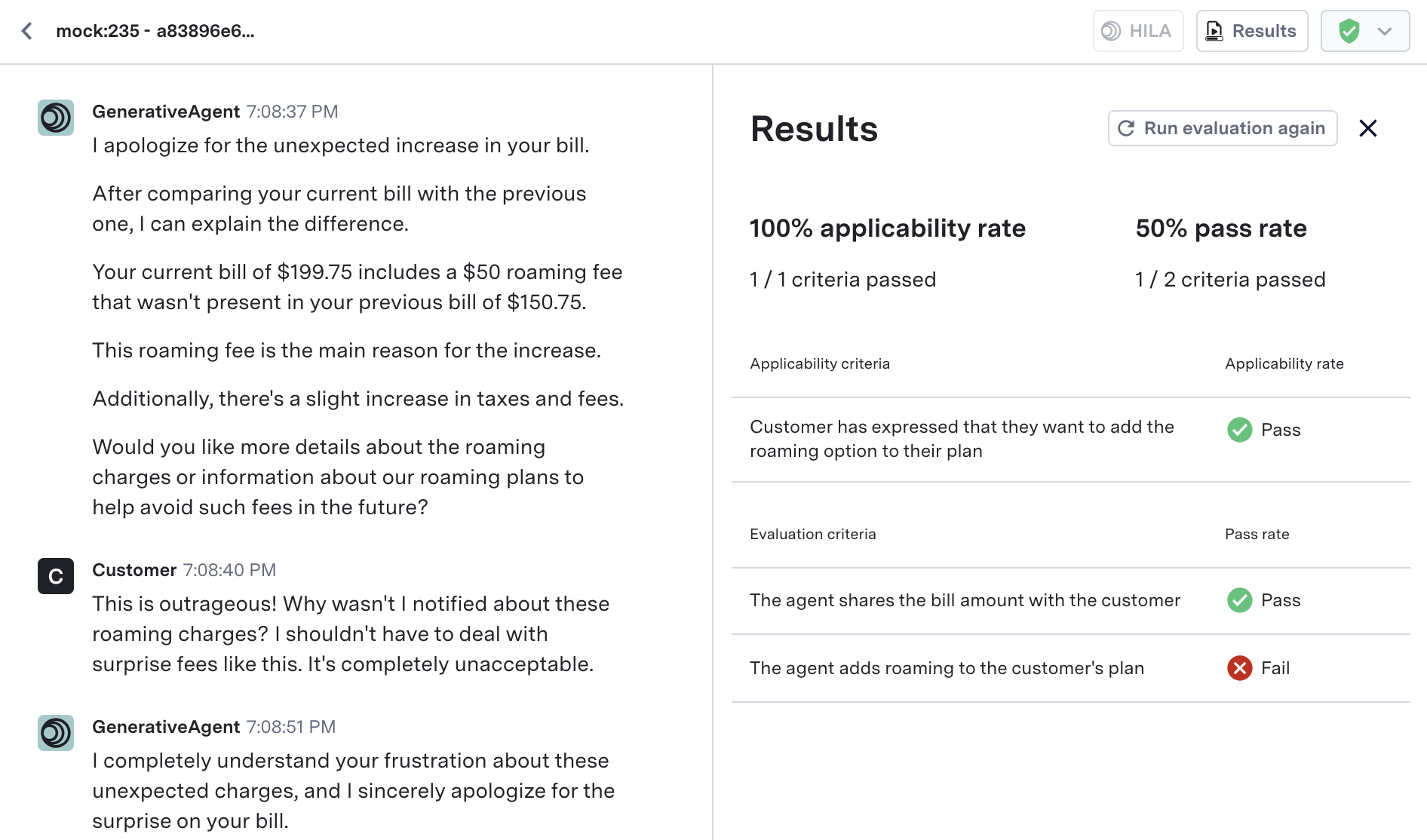Toggle the HILA button
Screen dimensions: 1427x840
(1137, 31)
